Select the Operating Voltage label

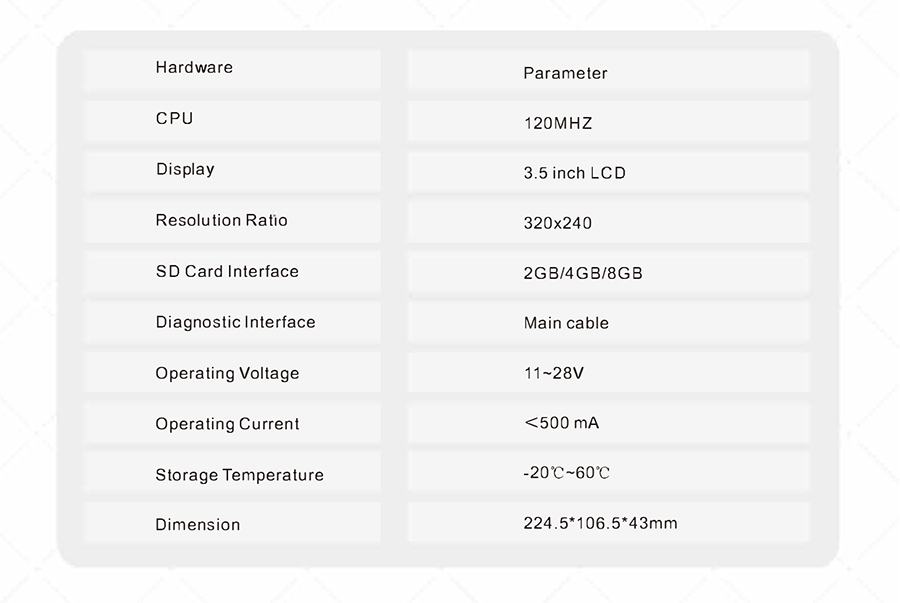click(227, 373)
